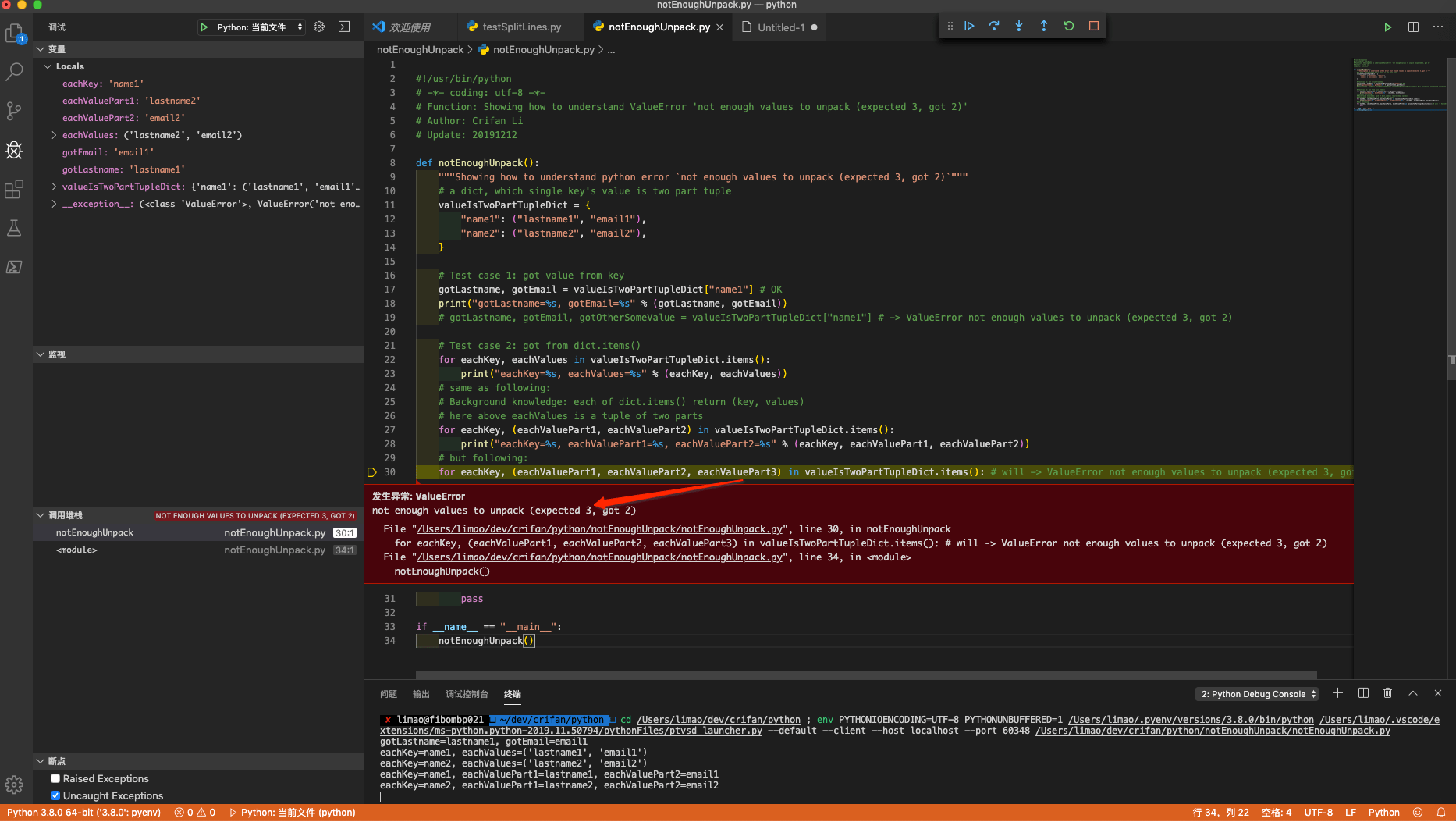Screen dimensions: 1456x822
Task: Open the 问题 problems panel tab
Action: (389, 694)
